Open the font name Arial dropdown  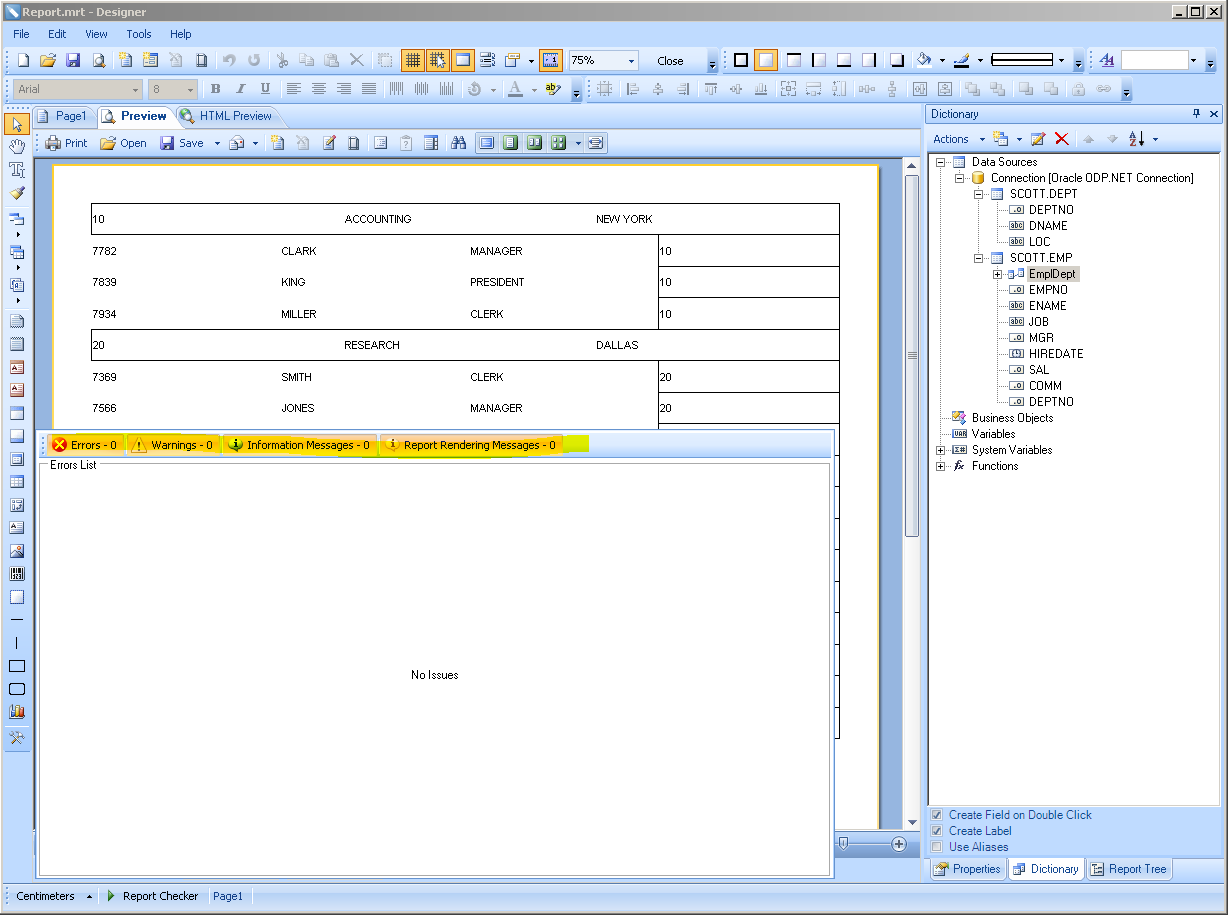click(x=135, y=89)
